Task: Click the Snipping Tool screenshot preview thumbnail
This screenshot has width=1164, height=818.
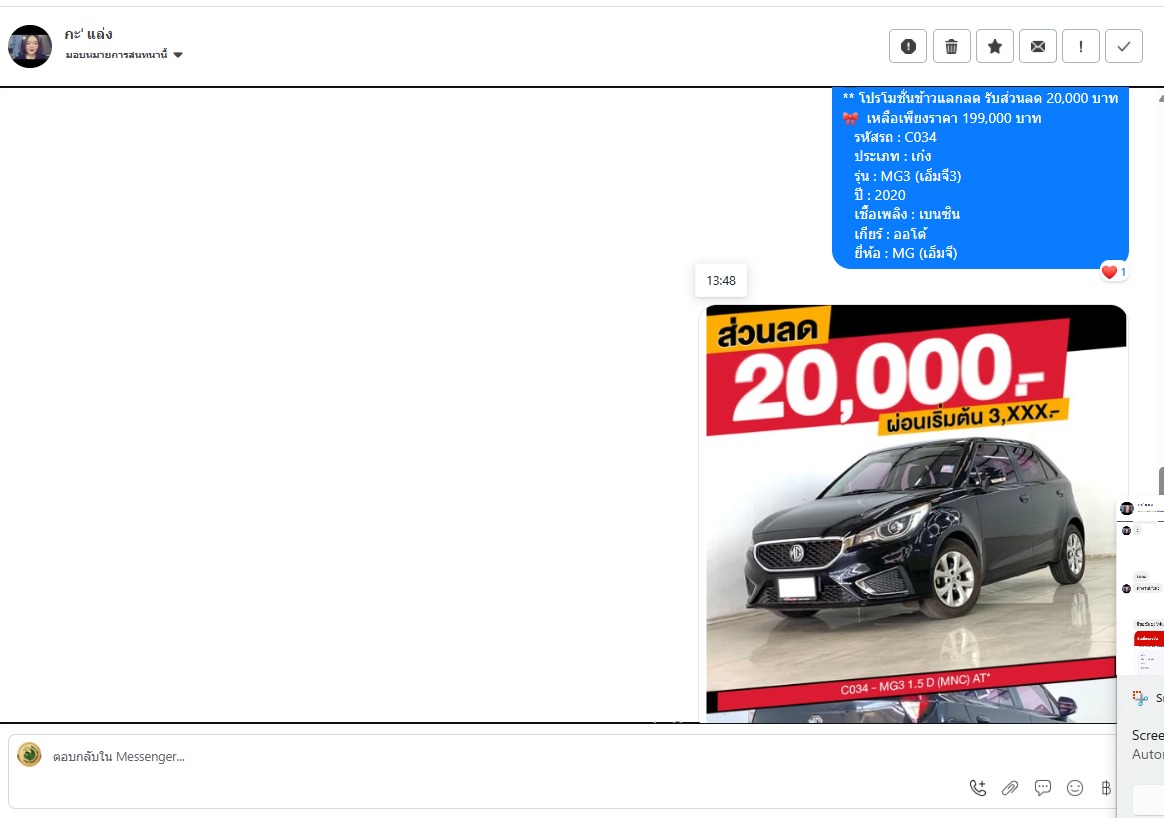Action: (1141, 585)
